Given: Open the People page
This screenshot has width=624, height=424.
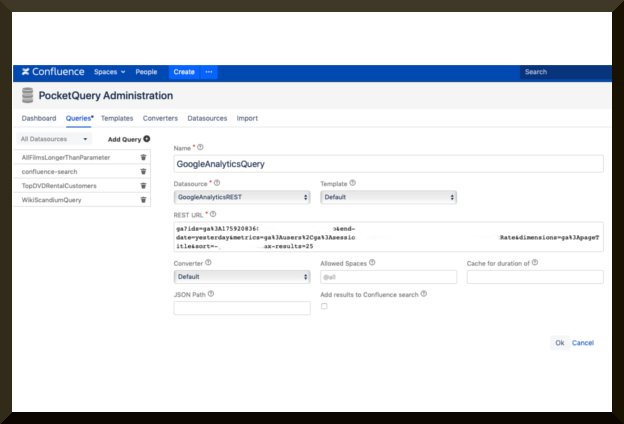Looking at the screenshot, I should coord(146,72).
